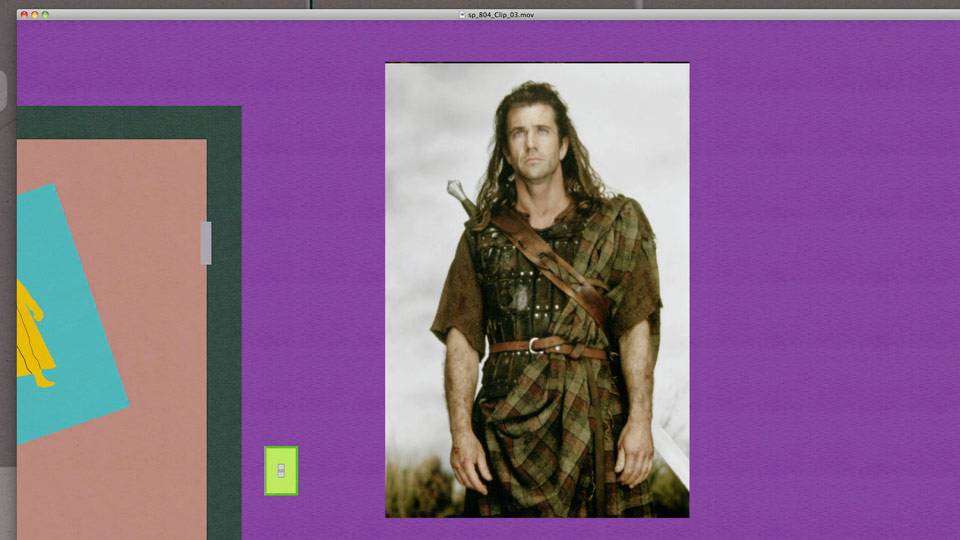This screenshot has width=960, height=540.
Task: Click the green light switch on wall
Action: point(281,471)
